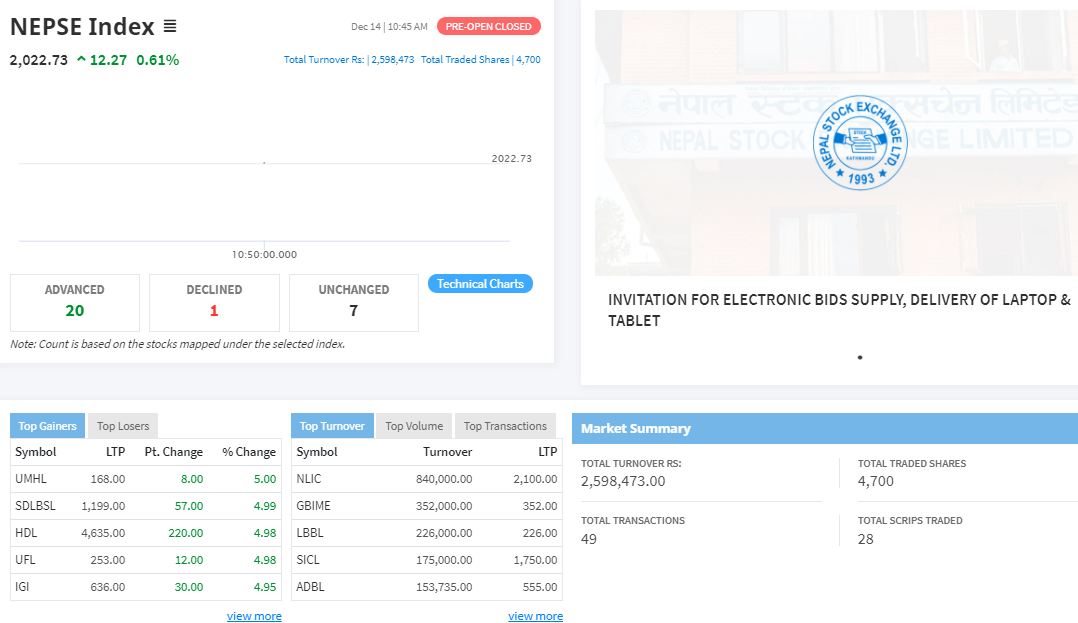The height and width of the screenshot is (623, 1078).
Task: Click the index percent change 0.61%
Action: (157, 60)
